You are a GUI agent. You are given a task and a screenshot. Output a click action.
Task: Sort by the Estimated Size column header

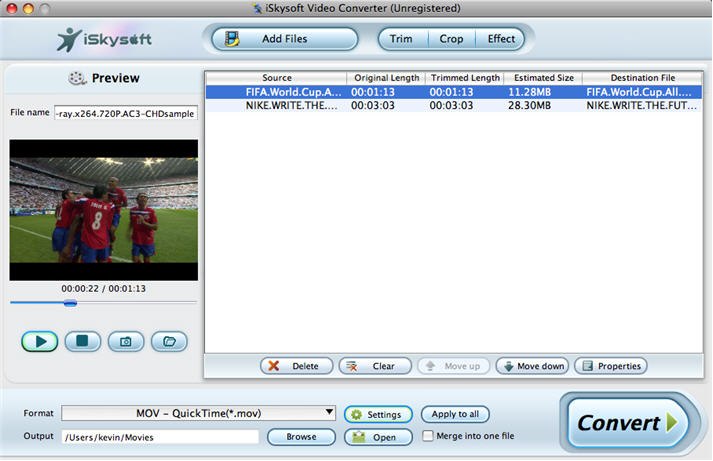pos(542,78)
